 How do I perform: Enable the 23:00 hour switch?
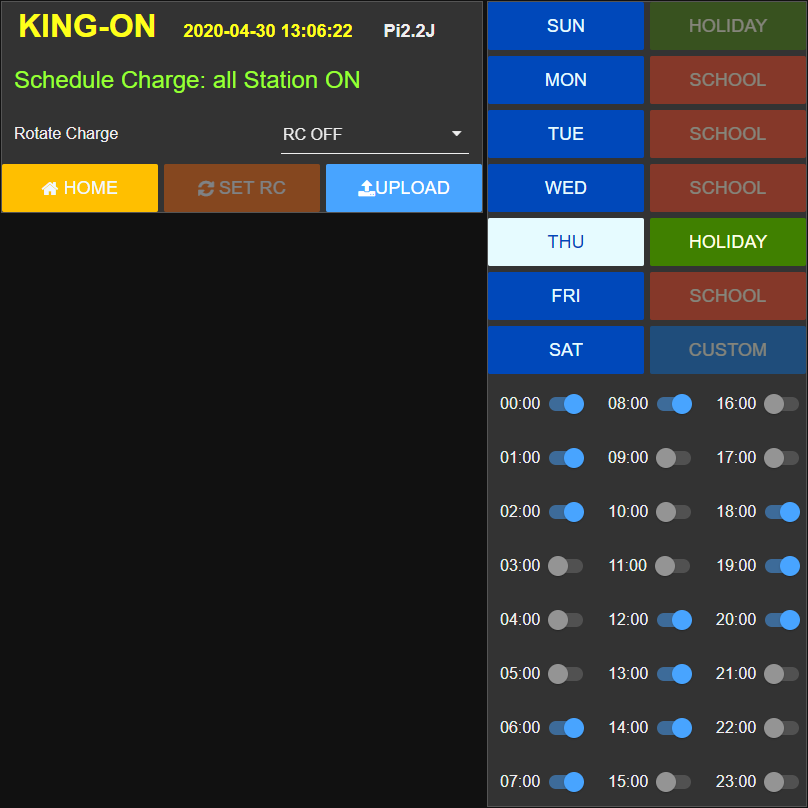[x=781, y=782]
